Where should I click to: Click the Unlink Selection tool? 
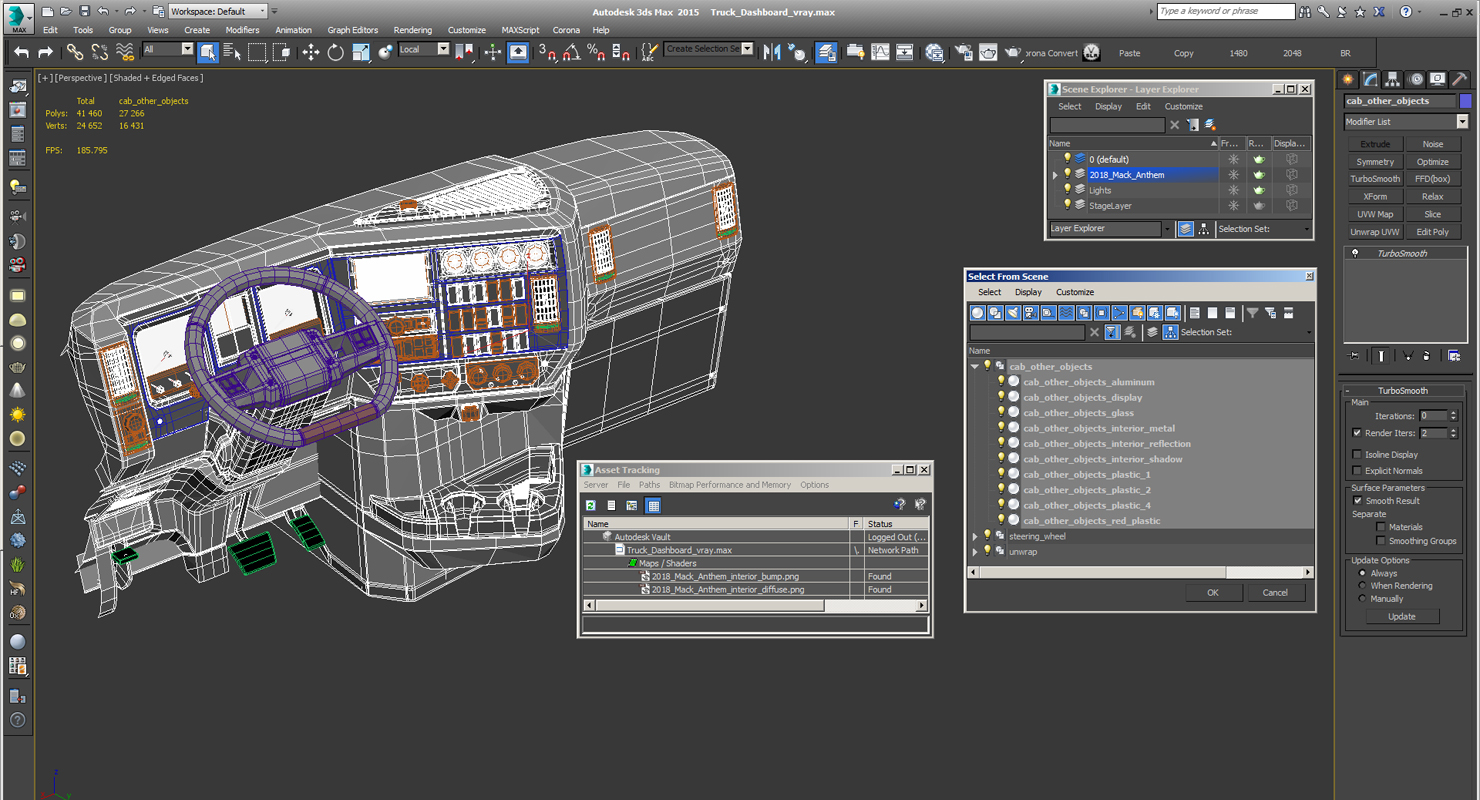point(100,52)
